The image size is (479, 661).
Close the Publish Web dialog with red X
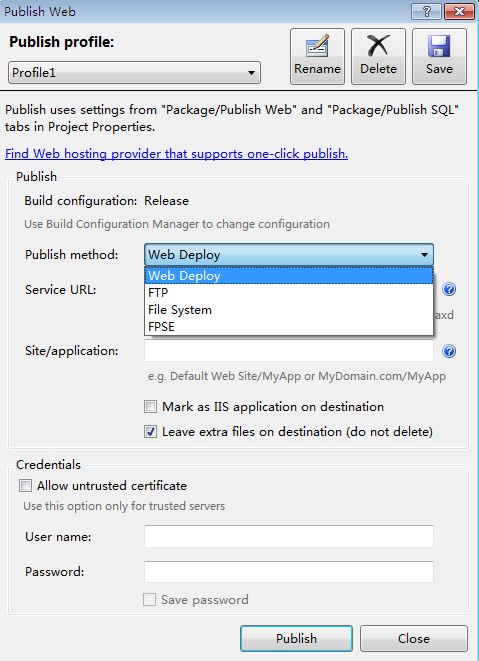click(459, 11)
